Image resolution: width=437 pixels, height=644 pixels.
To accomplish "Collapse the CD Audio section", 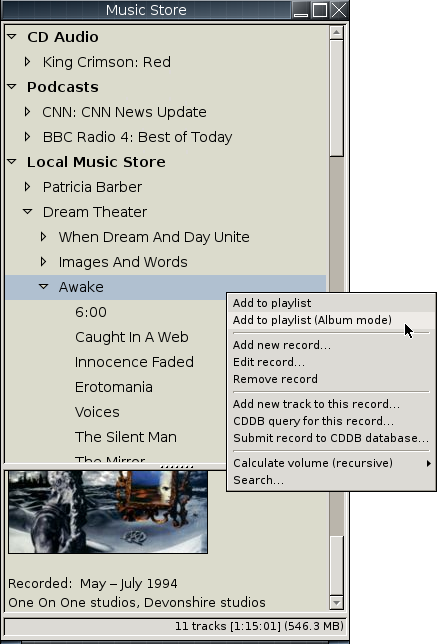I will pyautogui.click(x=12, y=37).
